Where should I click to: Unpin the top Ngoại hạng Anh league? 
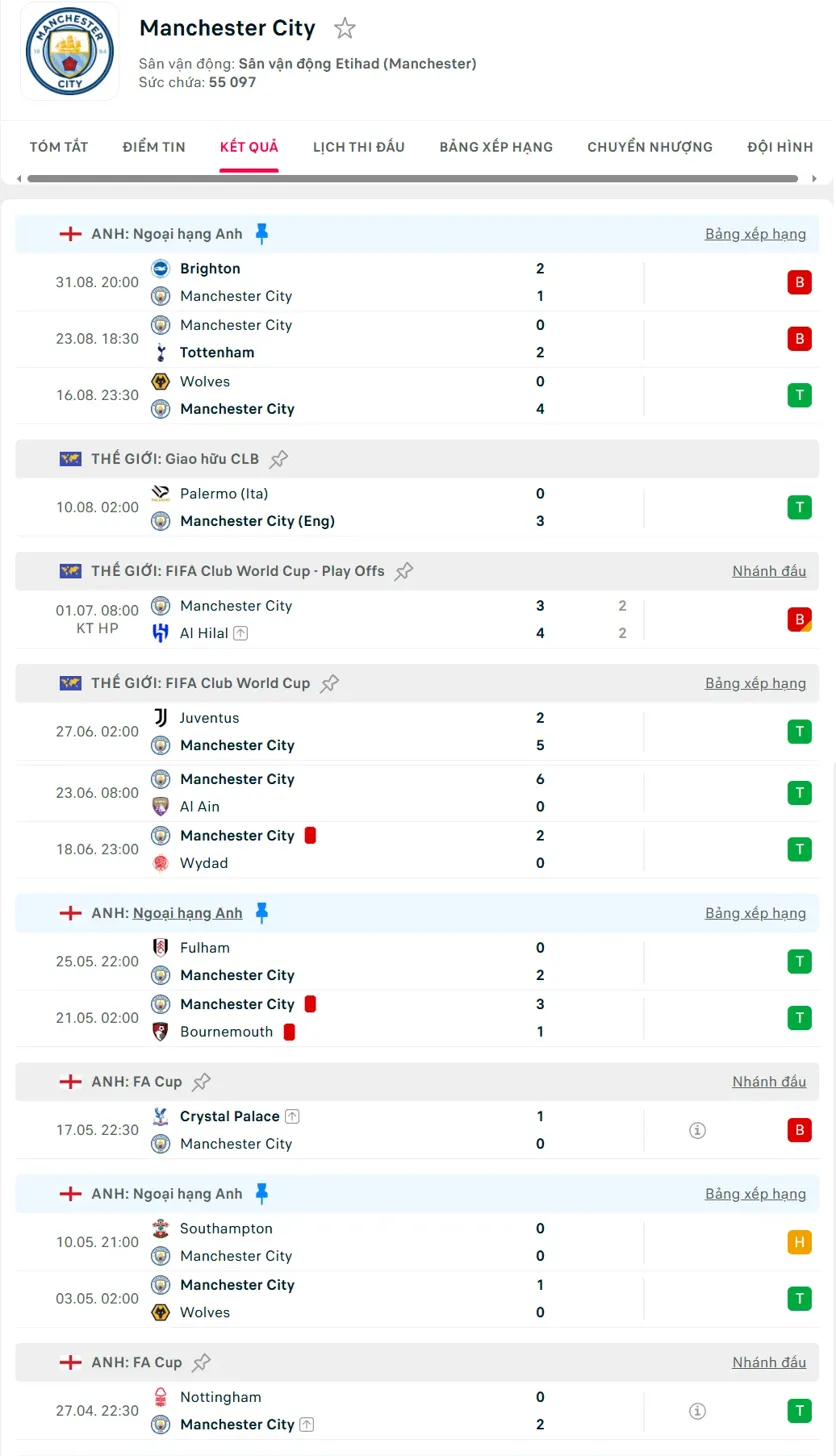point(262,234)
